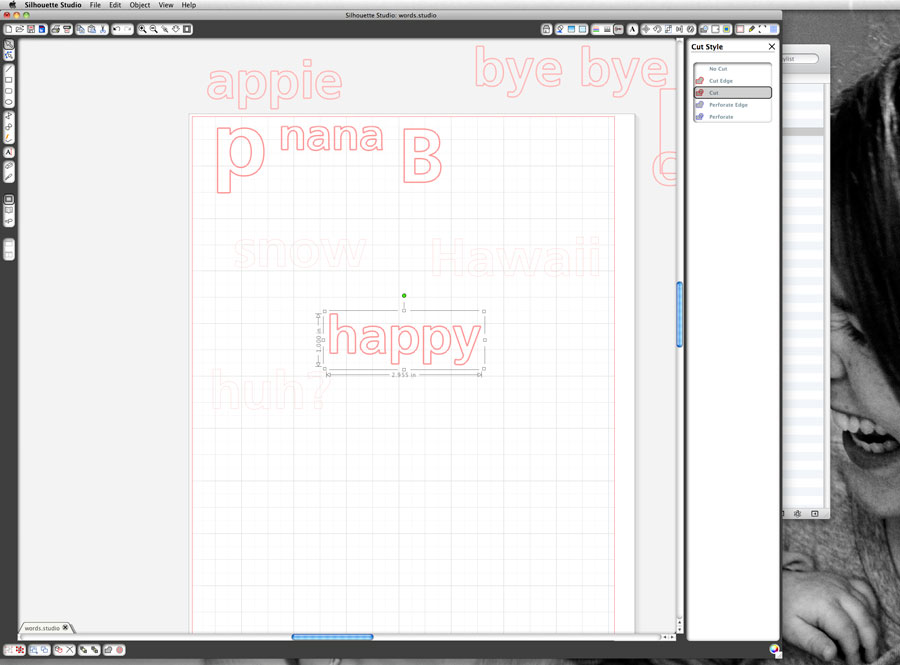The width and height of the screenshot is (900, 665).
Task: Select the 'bye bye' text object
Action: coord(572,70)
